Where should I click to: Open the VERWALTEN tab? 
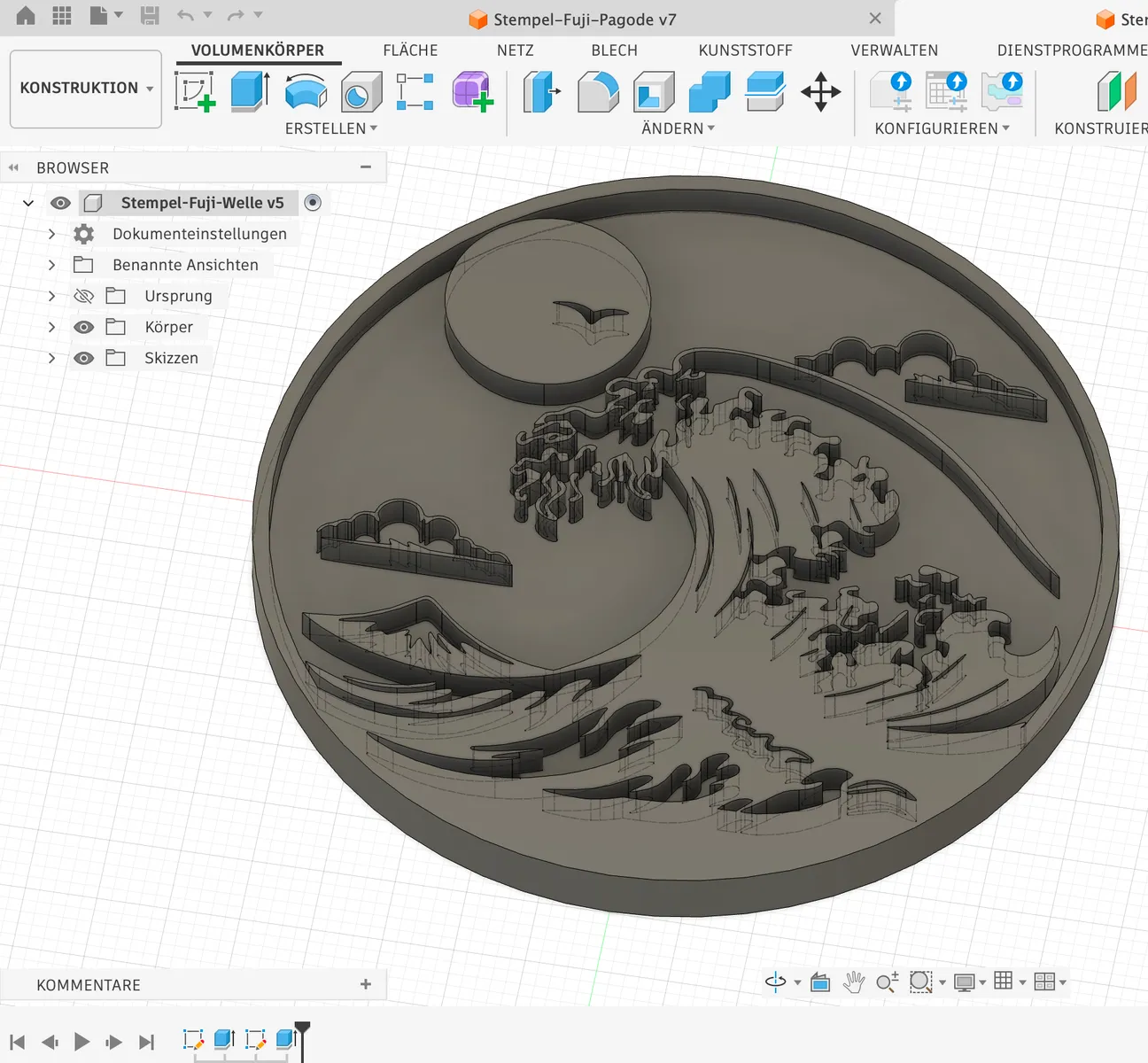(x=895, y=50)
